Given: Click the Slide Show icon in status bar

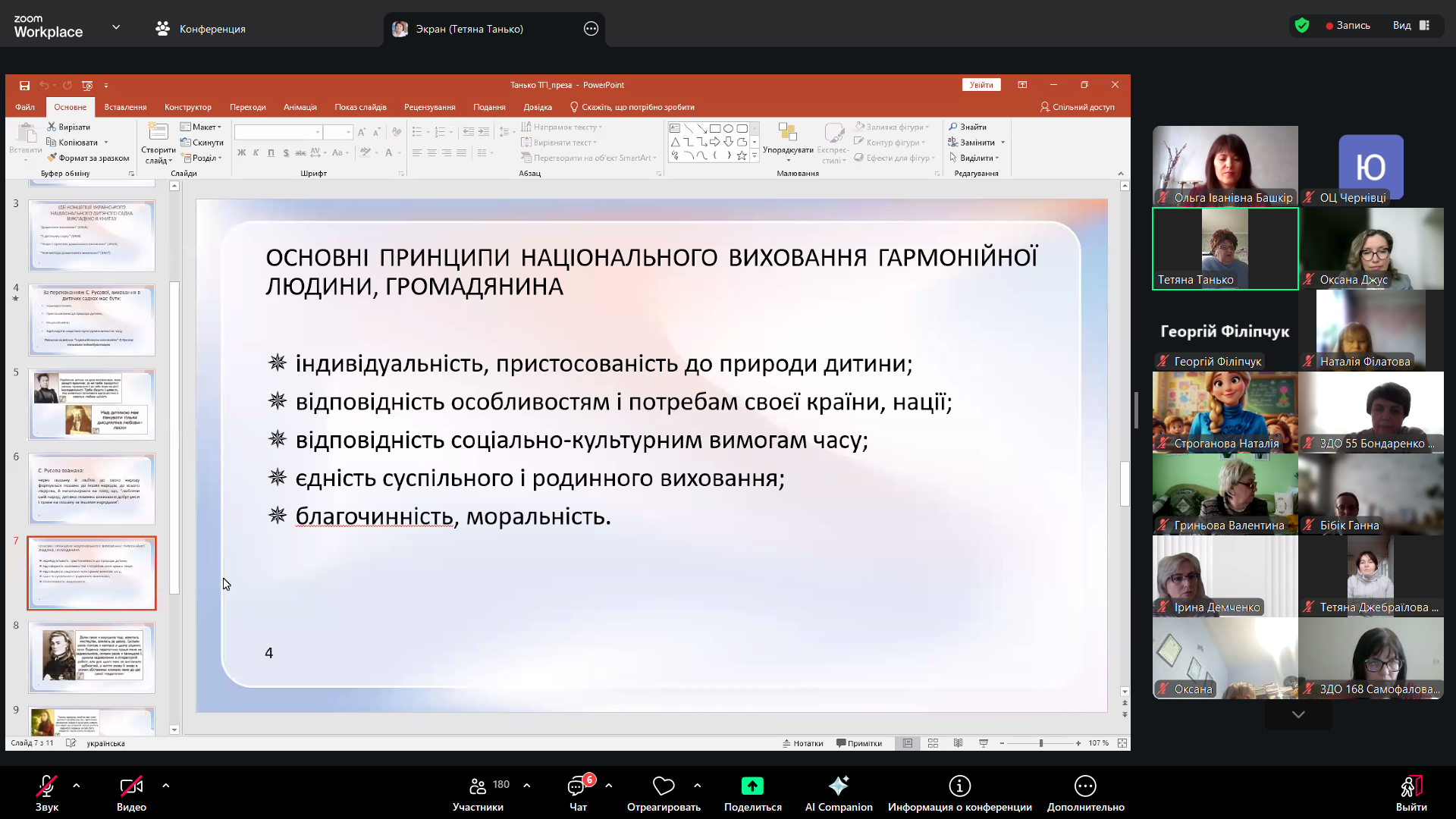Looking at the screenshot, I should (984, 743).
